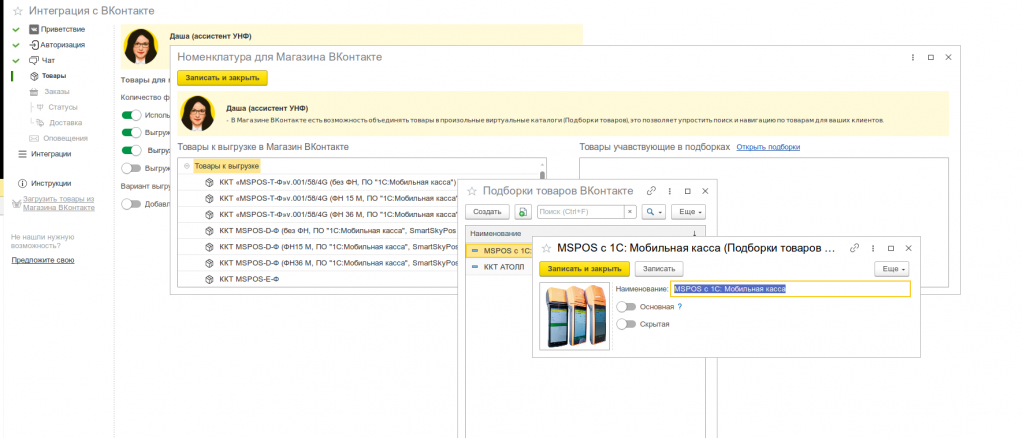This screenshot has width=1023, height=438.
Task: Follow the Предложите свою link
Action: point(43,260)
